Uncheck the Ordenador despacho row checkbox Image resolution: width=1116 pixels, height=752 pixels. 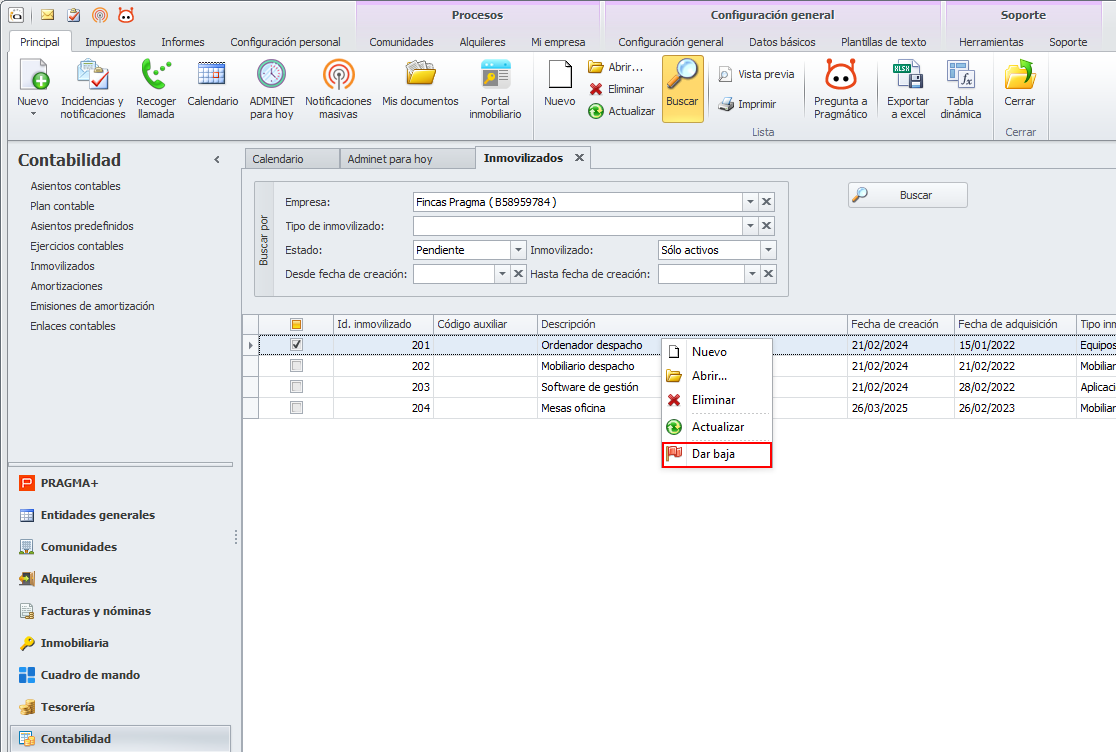pyautogui.click(x=296, y=345)
